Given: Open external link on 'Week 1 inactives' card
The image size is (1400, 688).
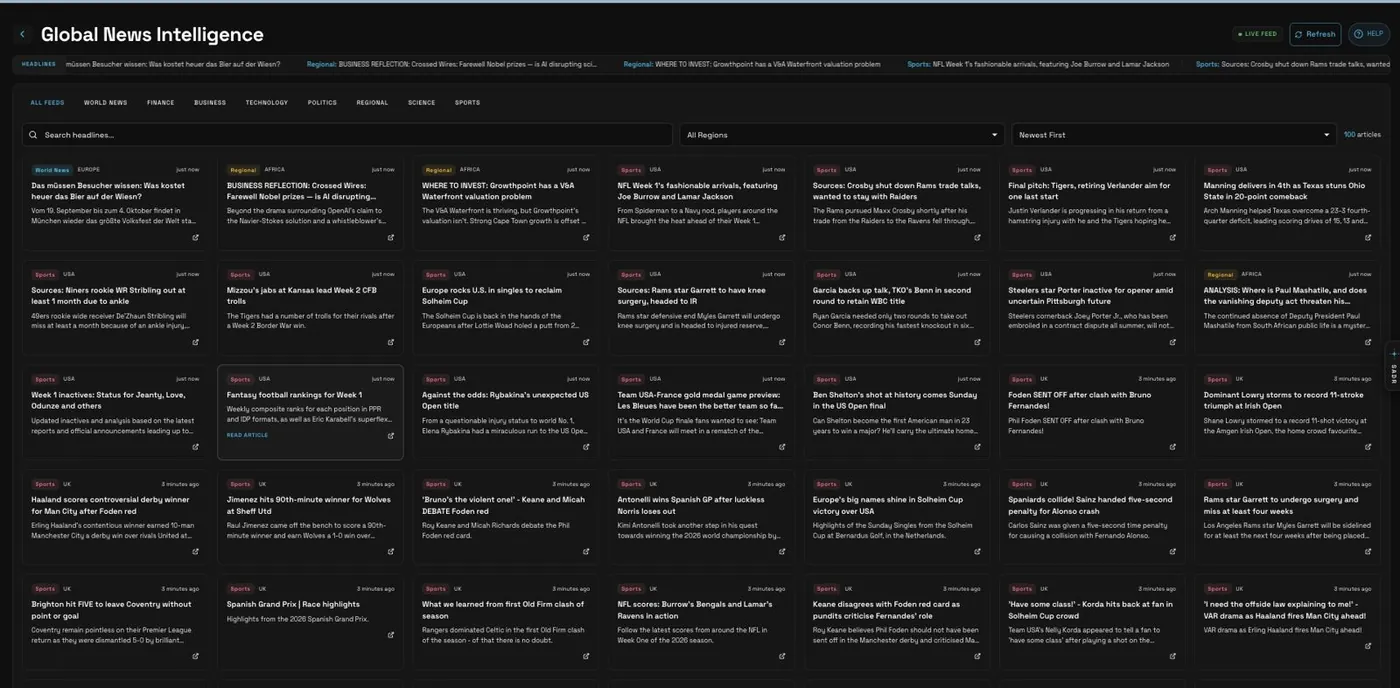Looking at the screenshot, I should pyautogui.click(x=195, y=447).
